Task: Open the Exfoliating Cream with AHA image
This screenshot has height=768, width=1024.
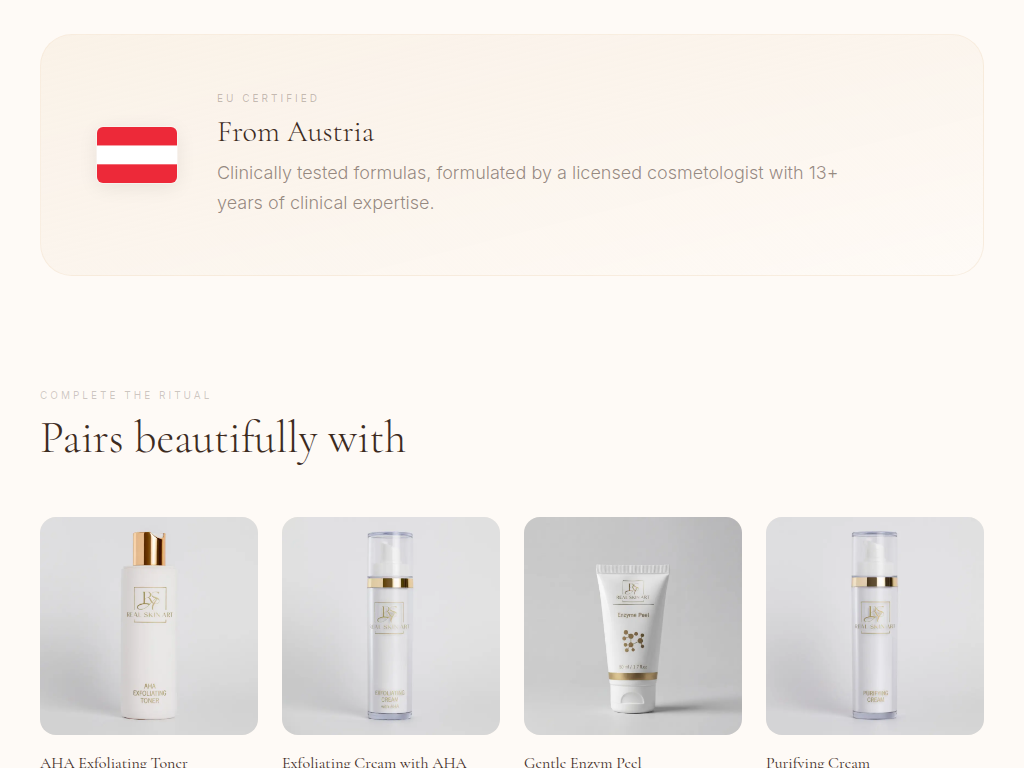Action: click(391, 626)
